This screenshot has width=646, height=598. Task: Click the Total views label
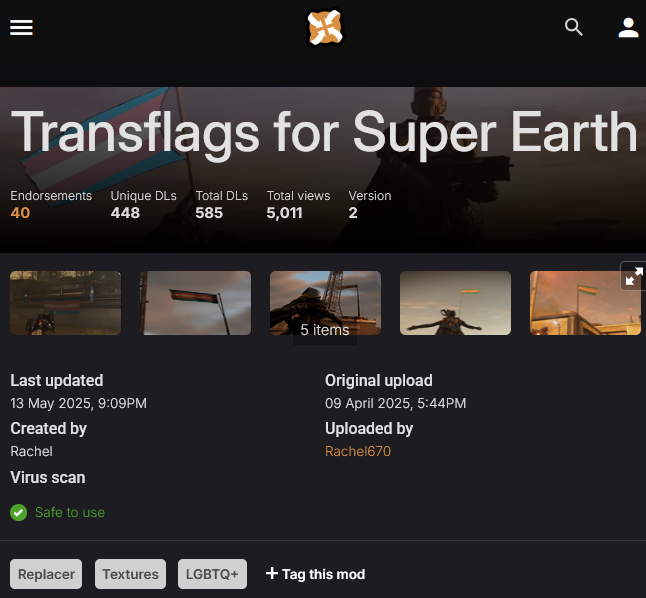click(298, 196)
